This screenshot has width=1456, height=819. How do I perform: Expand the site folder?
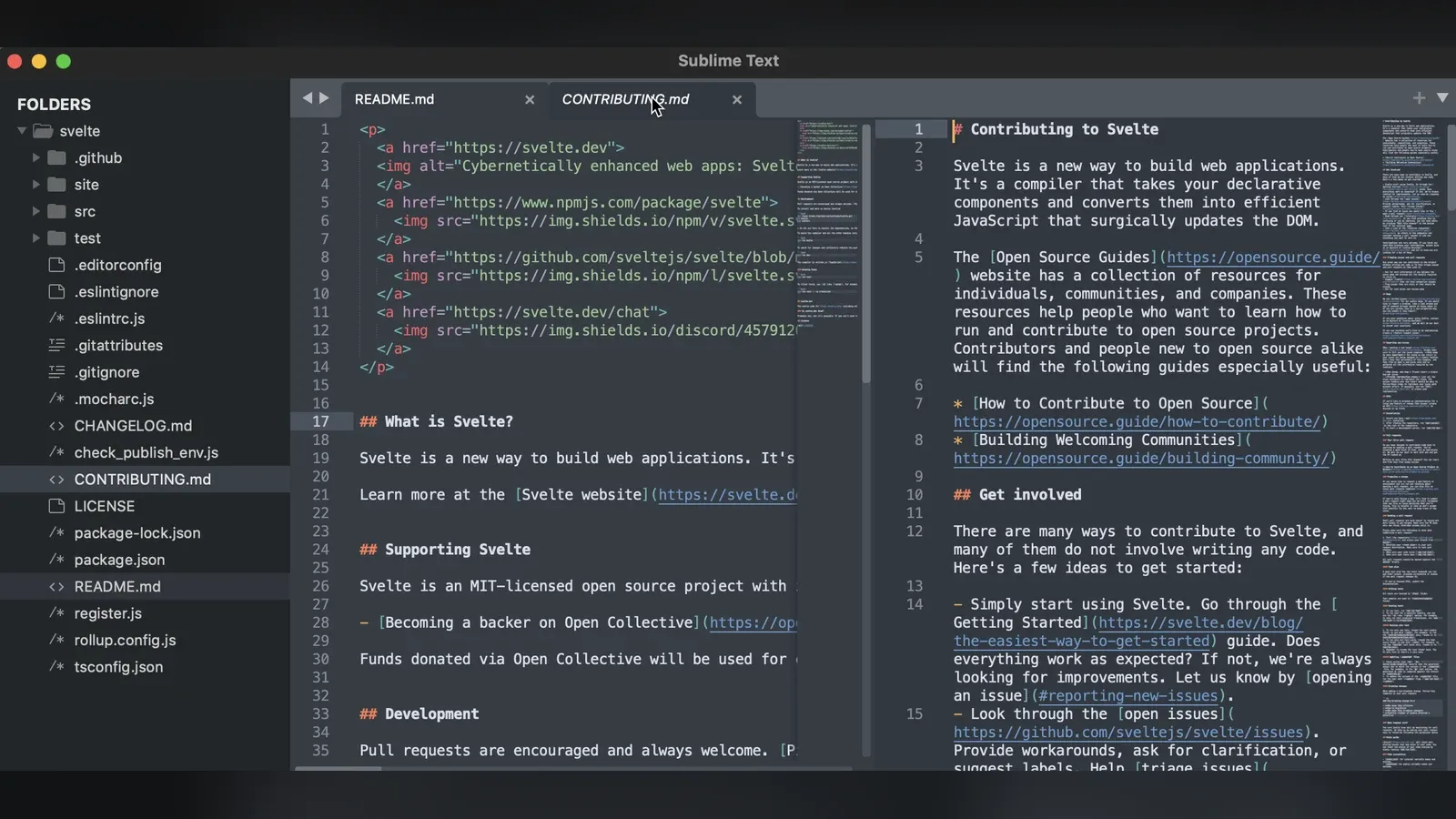(35, 184)
